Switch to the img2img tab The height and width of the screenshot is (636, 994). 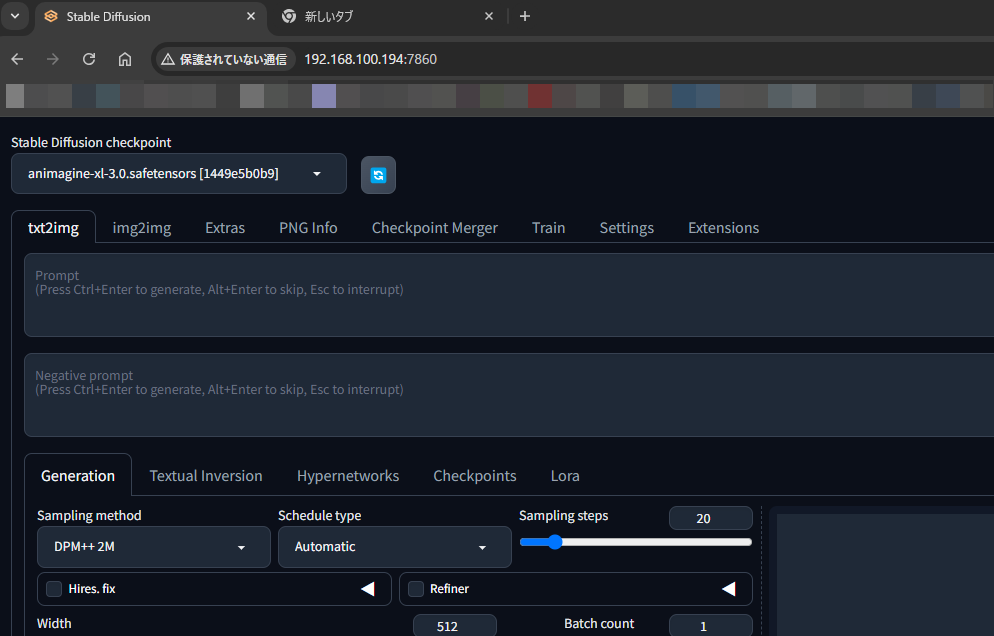141,228
